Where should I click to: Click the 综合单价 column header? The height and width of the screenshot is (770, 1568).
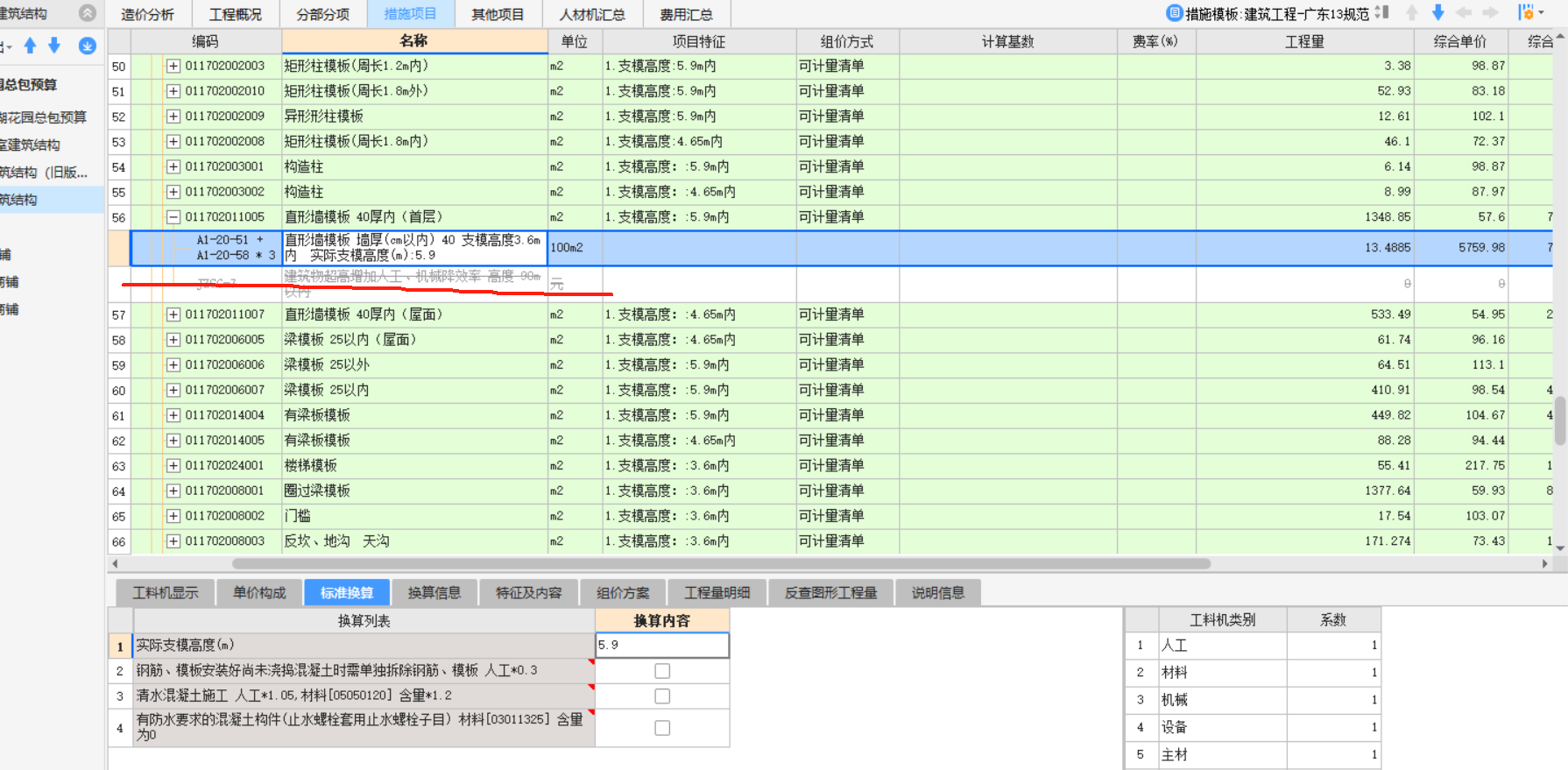point(1460,41)
